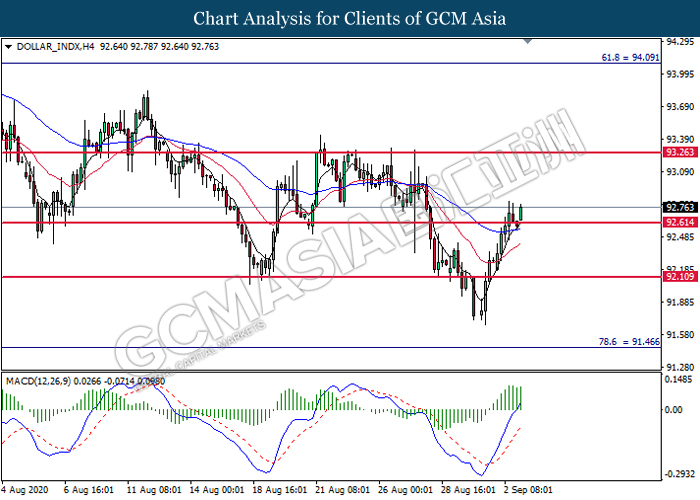Click the '26 Aug 00:01' time axis label

pos(406,490)
